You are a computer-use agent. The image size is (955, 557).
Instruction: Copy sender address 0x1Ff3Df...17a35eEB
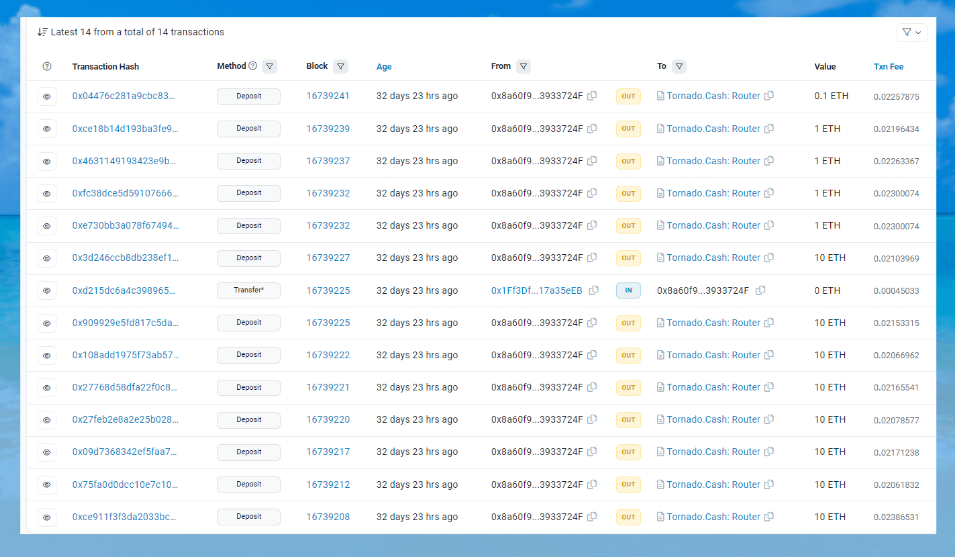coord(593,291)
